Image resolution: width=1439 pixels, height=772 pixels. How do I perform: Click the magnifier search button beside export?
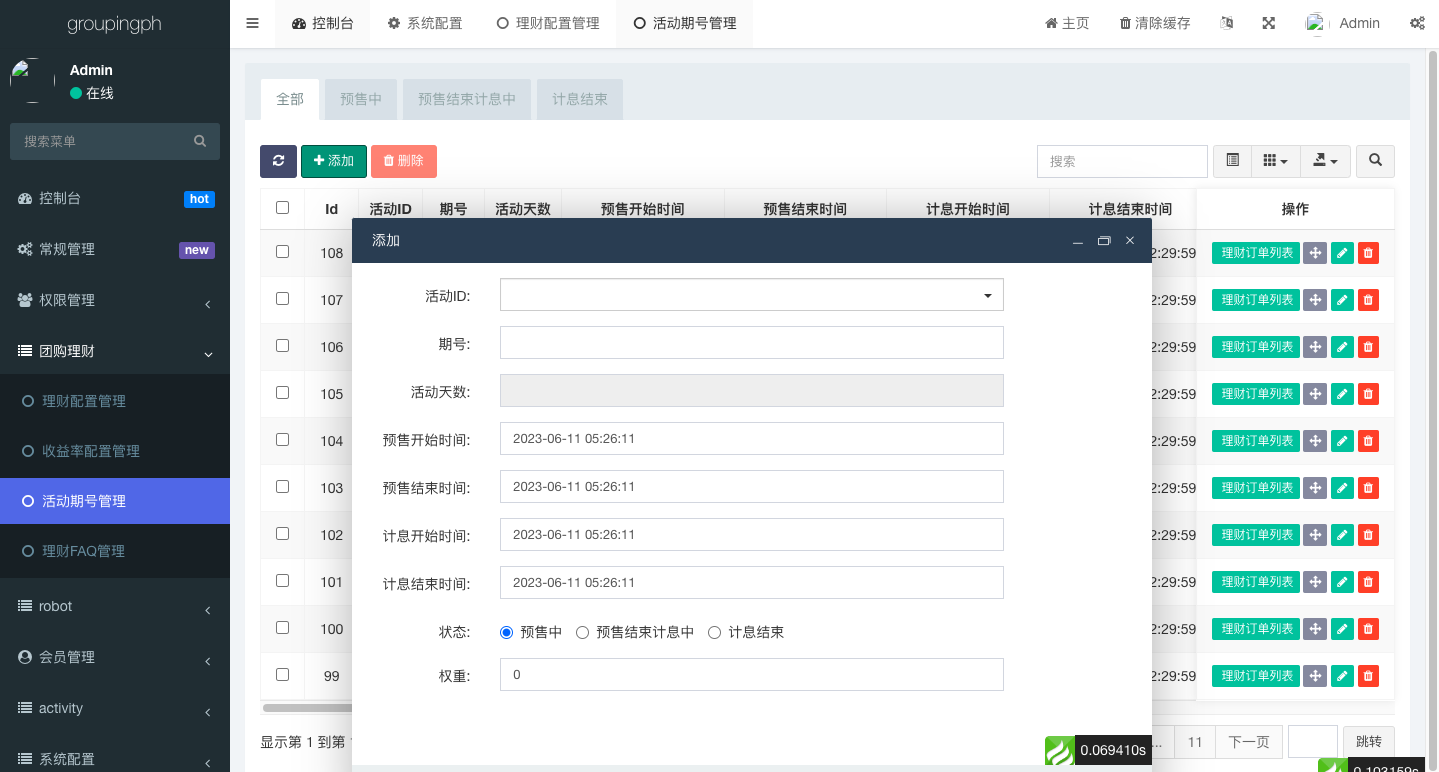pyautogui.click(x=1375, y=161)
